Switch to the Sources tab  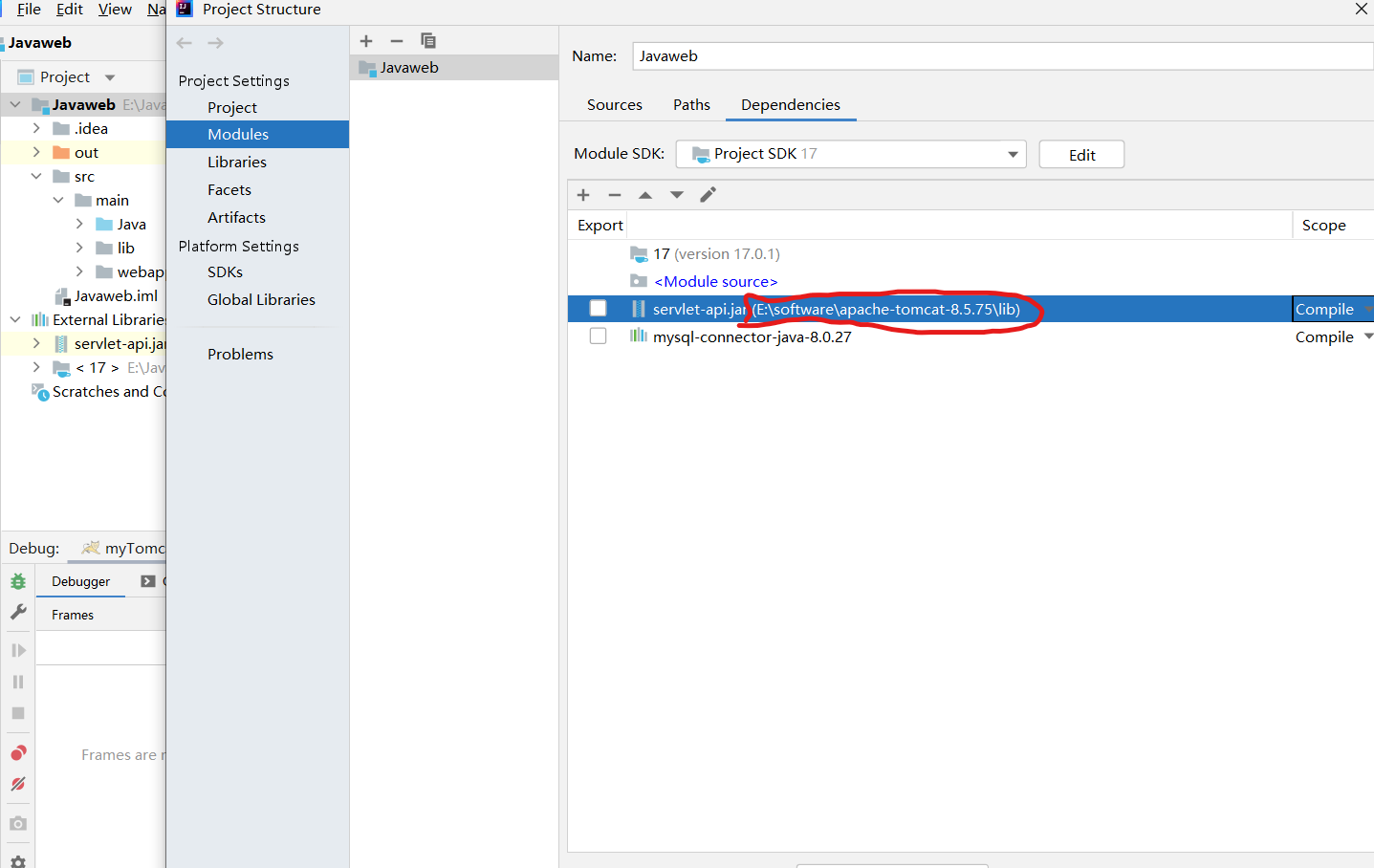[x=615, y=105]
